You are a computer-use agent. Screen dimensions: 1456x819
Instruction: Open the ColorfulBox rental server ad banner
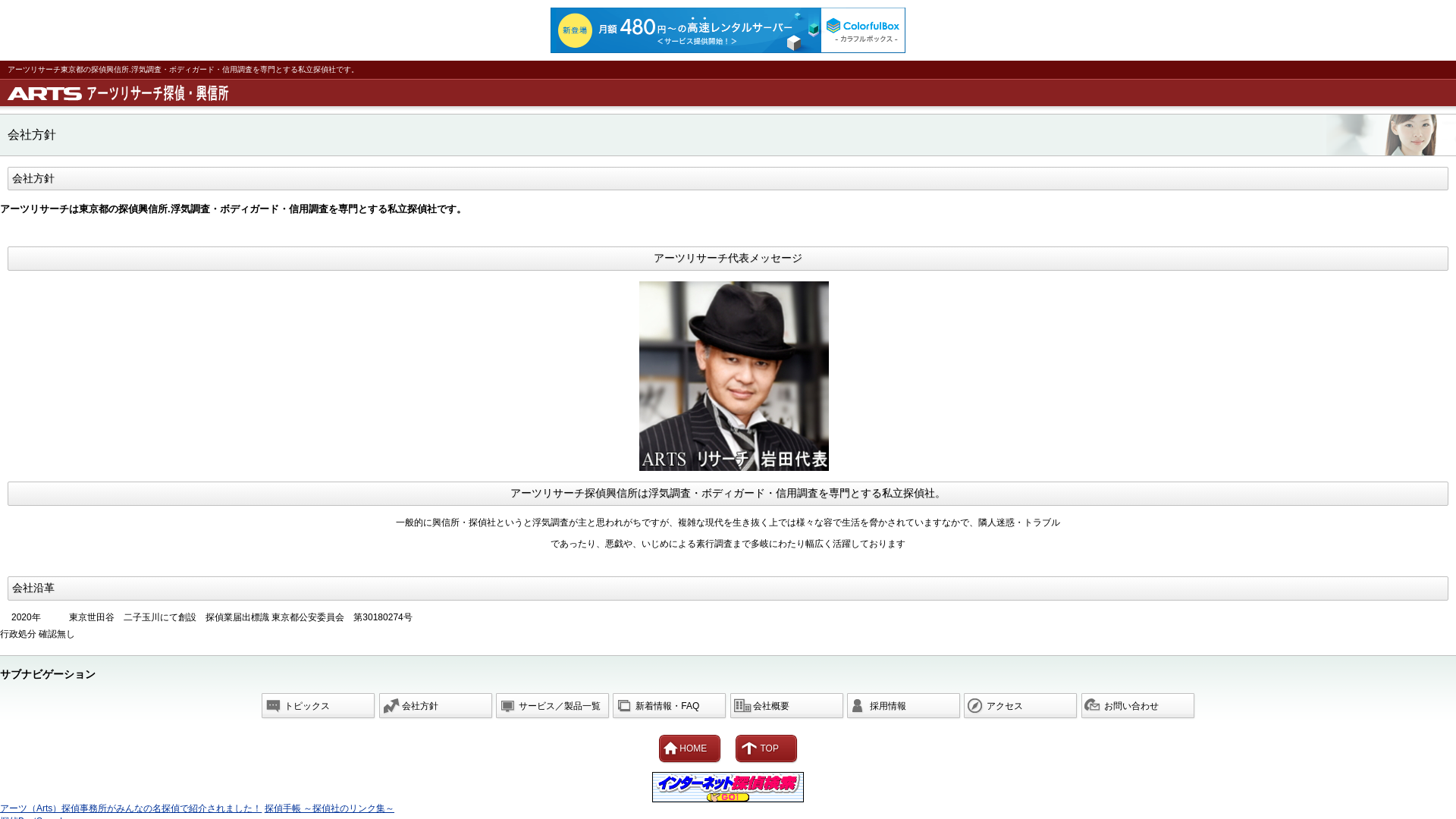tap(727, 30)
